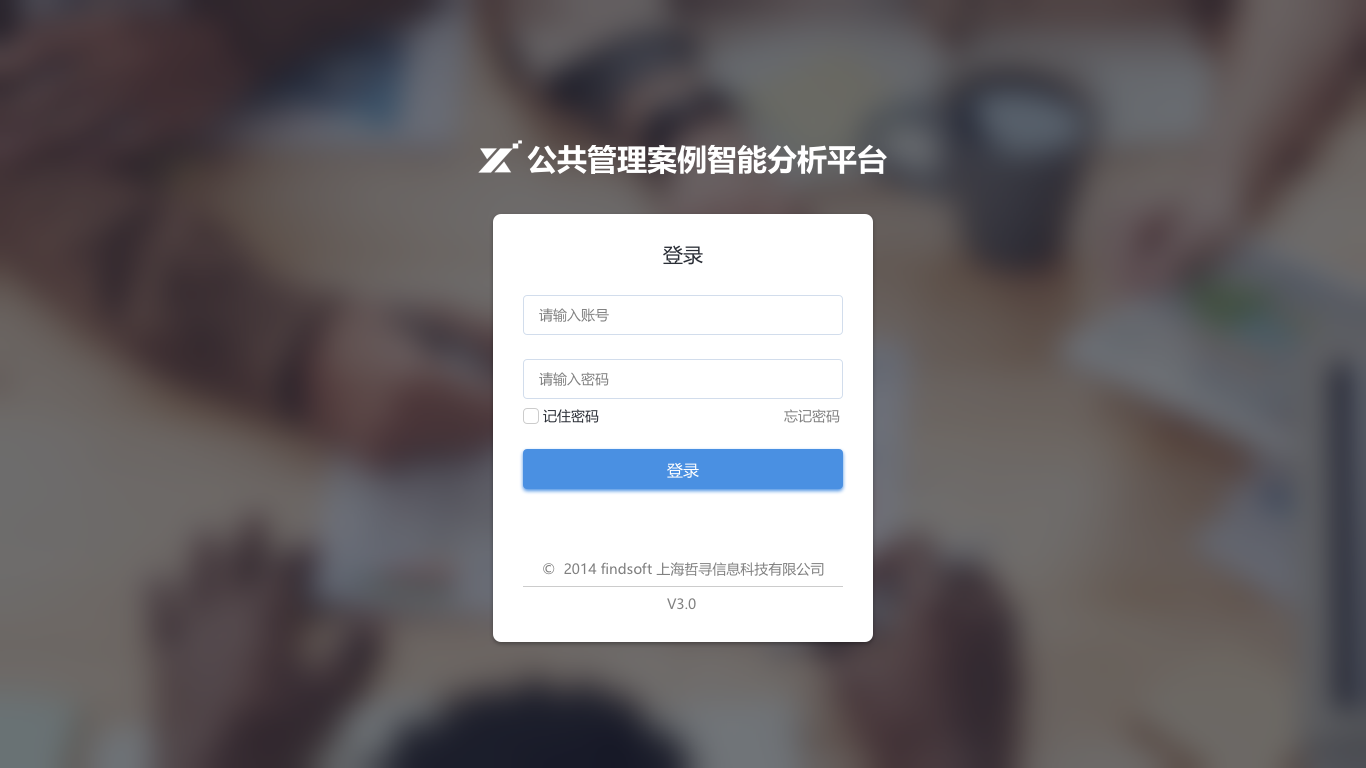Tick the 记住密码 checkbox
Viewport: 1366px width, 768px height.
click(x=531, y=416)
